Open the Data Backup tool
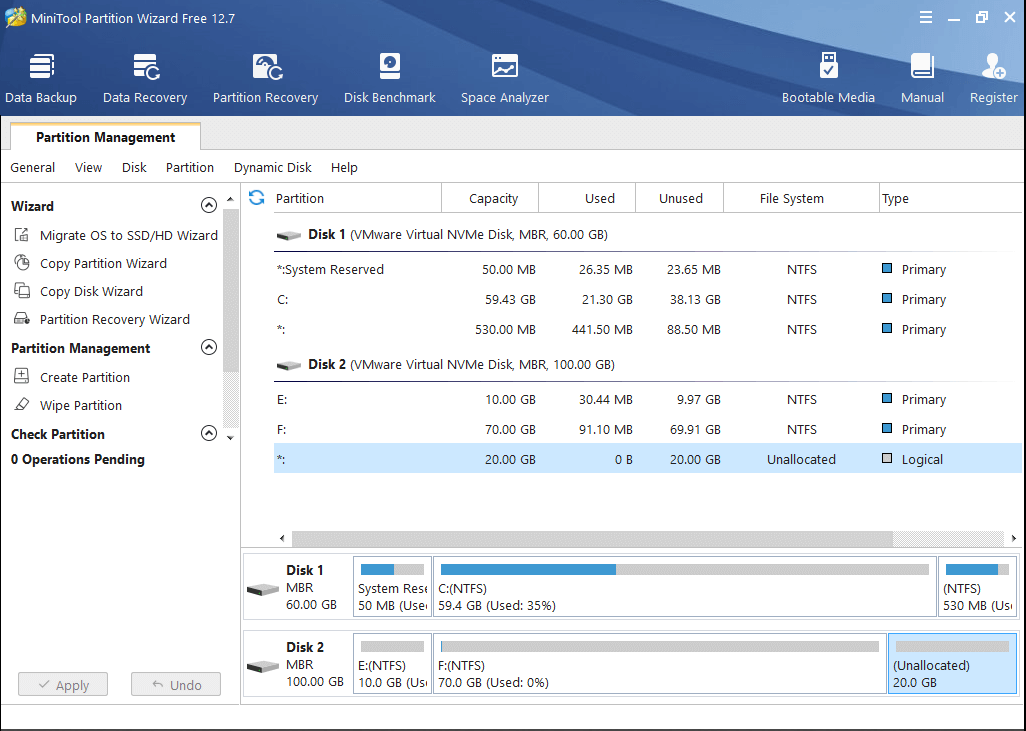Image resolution: width=1026 pixels, height=731 pixels. pos(41,79)
